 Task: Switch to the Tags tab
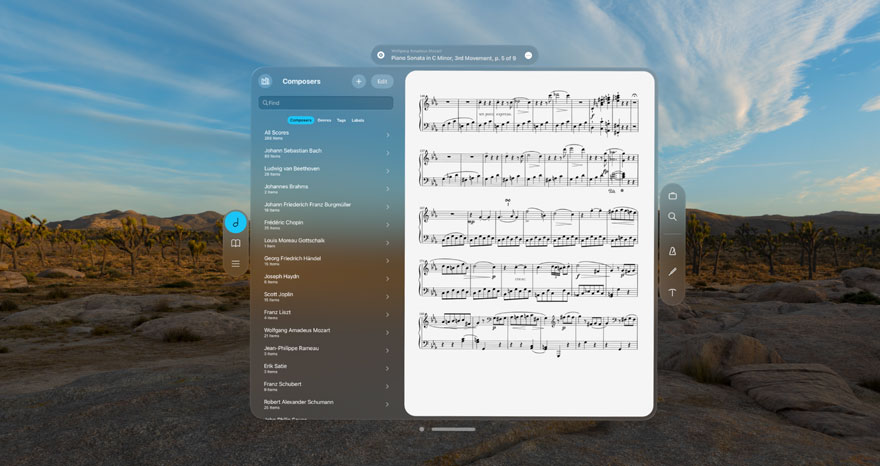coord(341,120)
